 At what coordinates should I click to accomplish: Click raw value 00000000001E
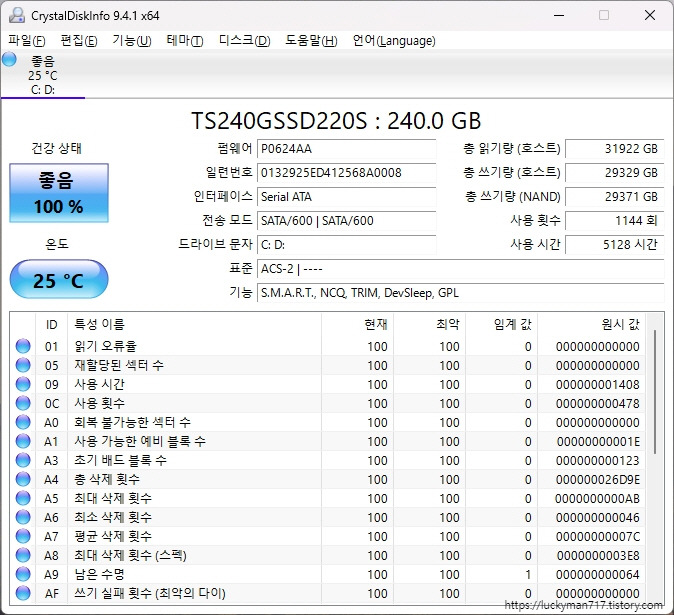pyautogui.click(x=598, y=441)
